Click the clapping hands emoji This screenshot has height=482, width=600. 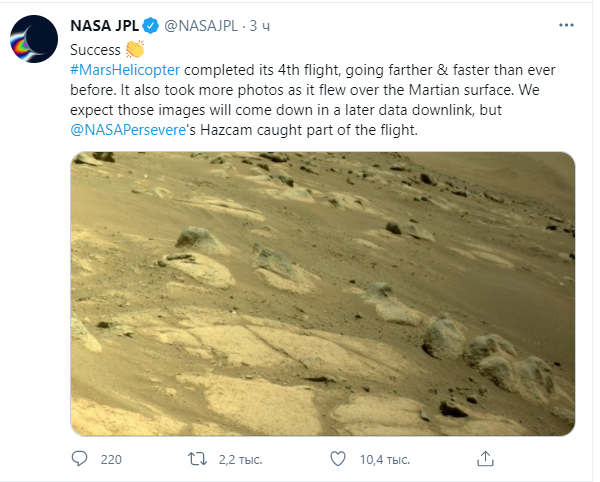tap(135, 48)
